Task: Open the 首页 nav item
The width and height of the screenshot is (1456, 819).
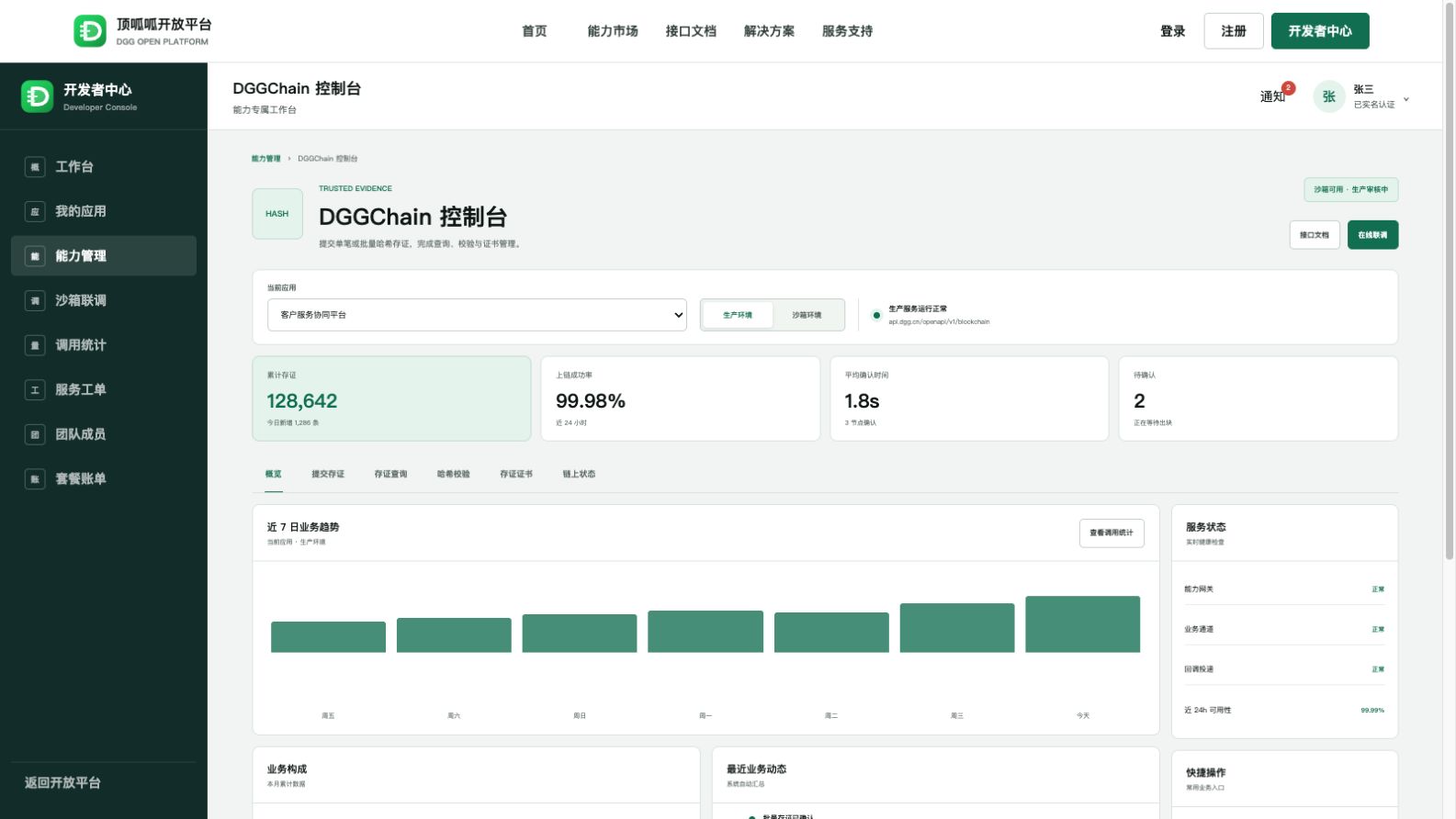Action: 535,31
